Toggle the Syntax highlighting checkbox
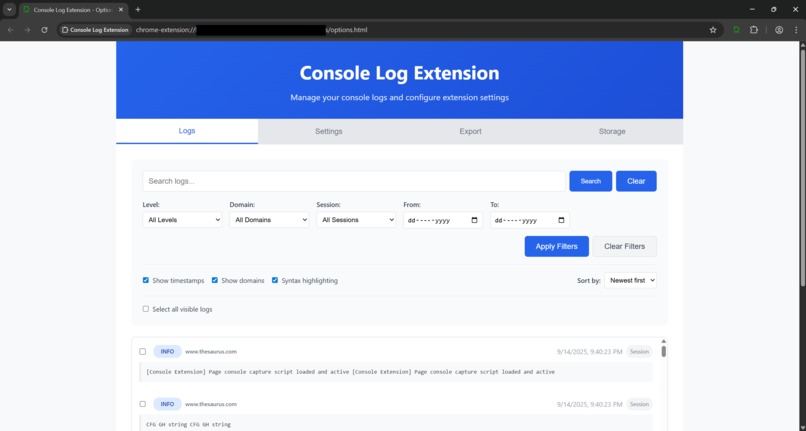The width and height of the screenshot is (806, 431). tap(275, 280)
